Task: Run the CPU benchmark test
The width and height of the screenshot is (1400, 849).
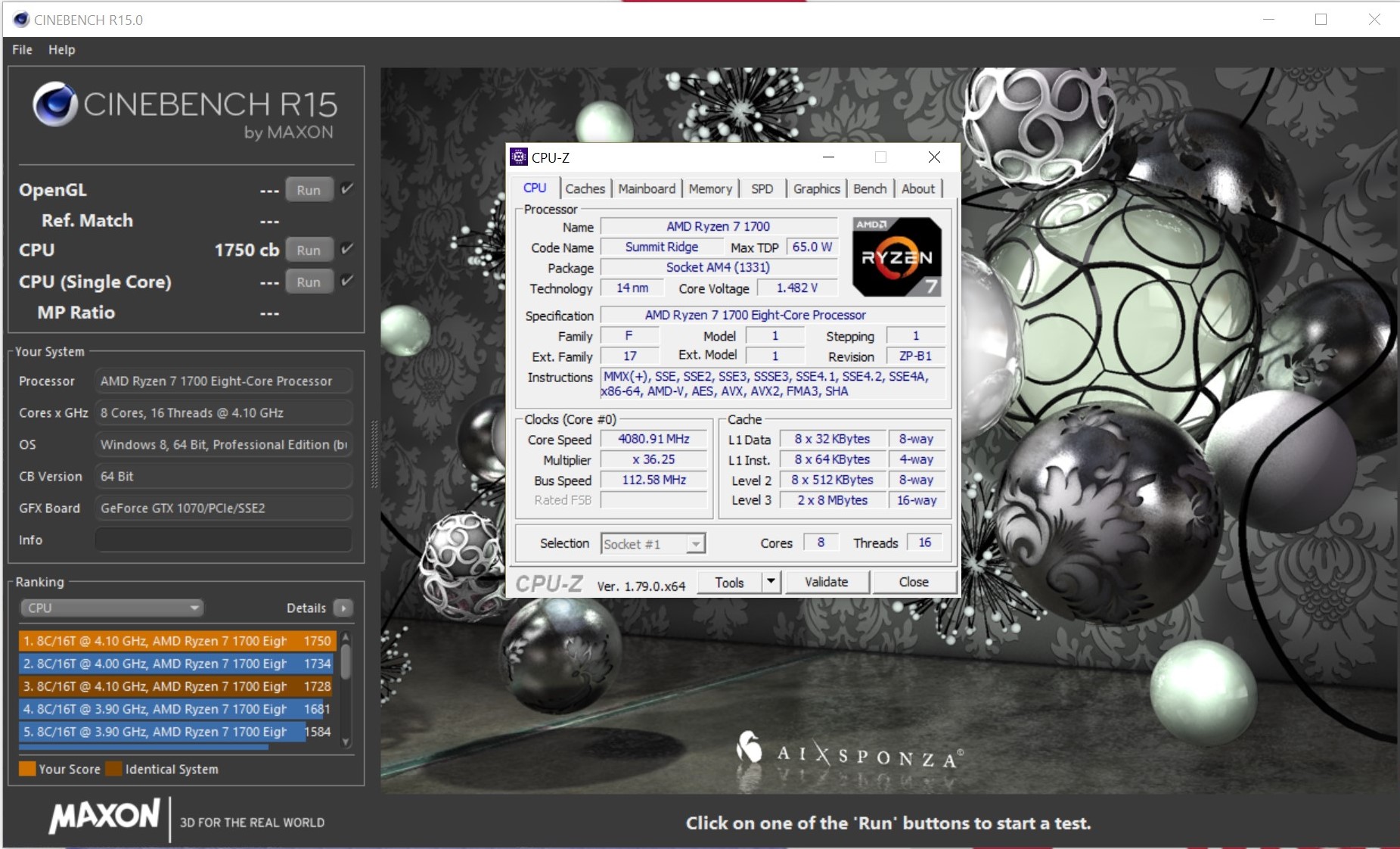Action: (x=309, y=250)
